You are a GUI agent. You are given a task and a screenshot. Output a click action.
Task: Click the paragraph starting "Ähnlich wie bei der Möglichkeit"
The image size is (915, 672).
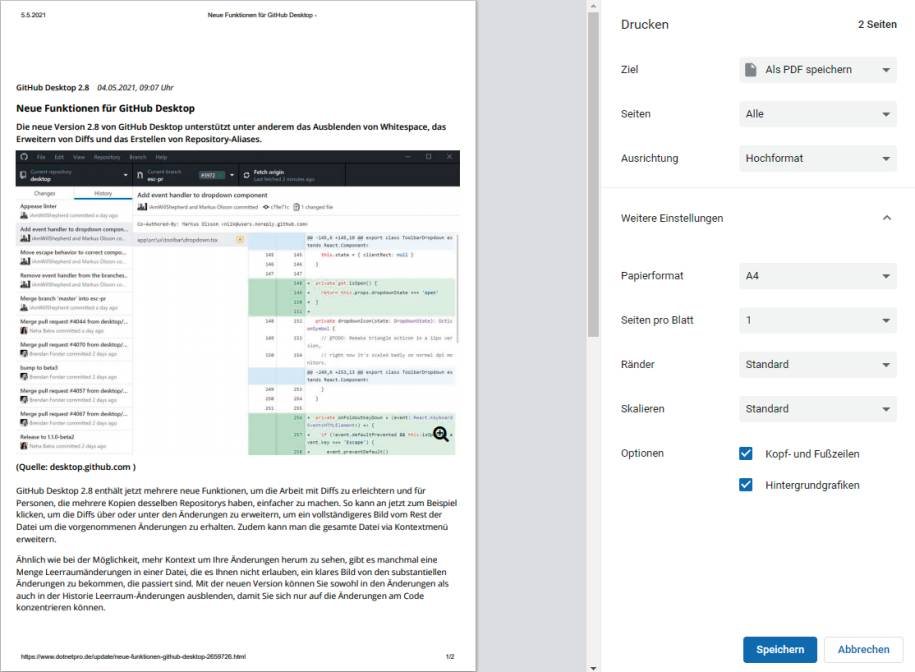click(233, 583)
